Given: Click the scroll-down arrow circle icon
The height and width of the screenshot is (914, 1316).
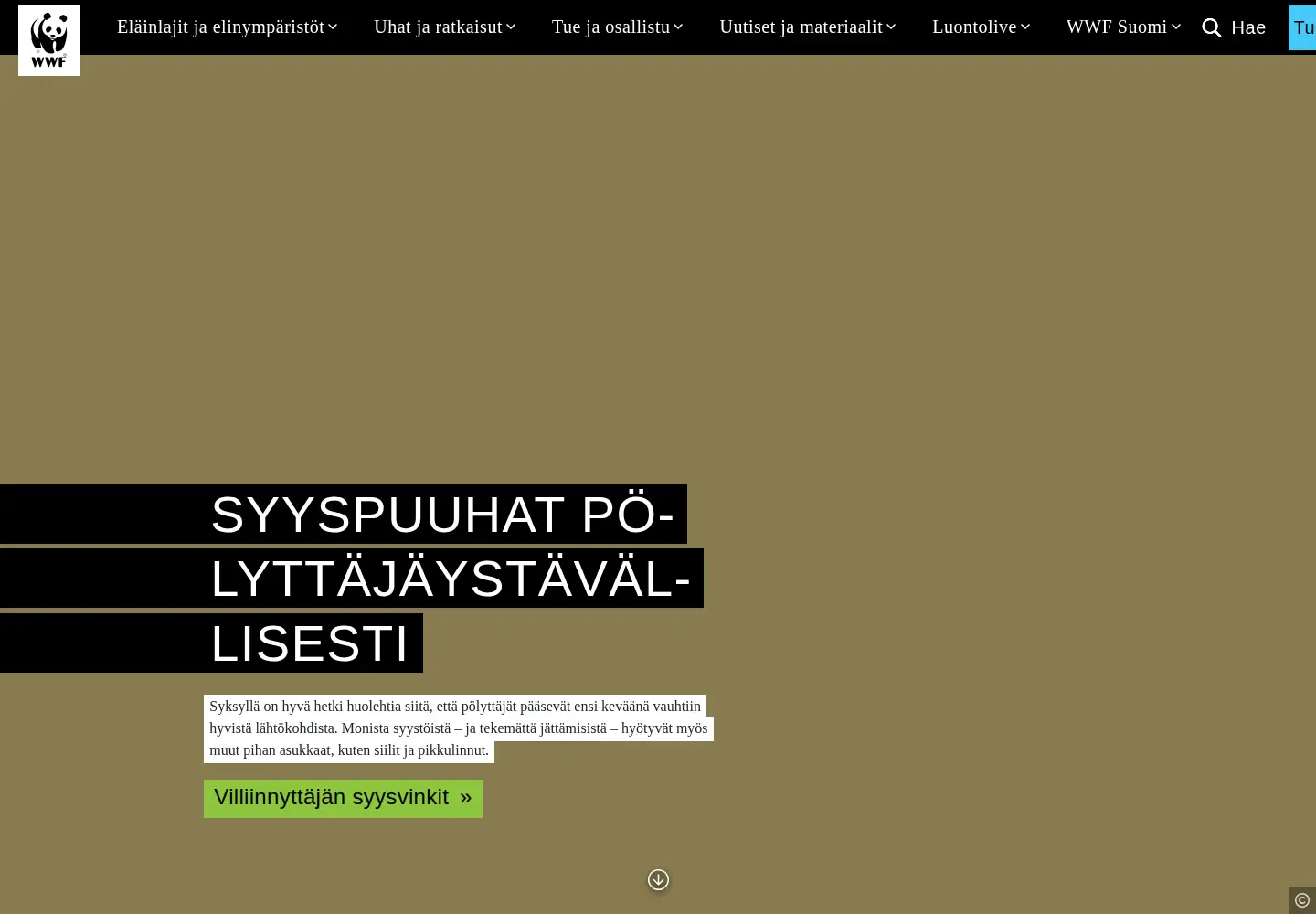Looking at the screenshot, I should pos(658,879).
